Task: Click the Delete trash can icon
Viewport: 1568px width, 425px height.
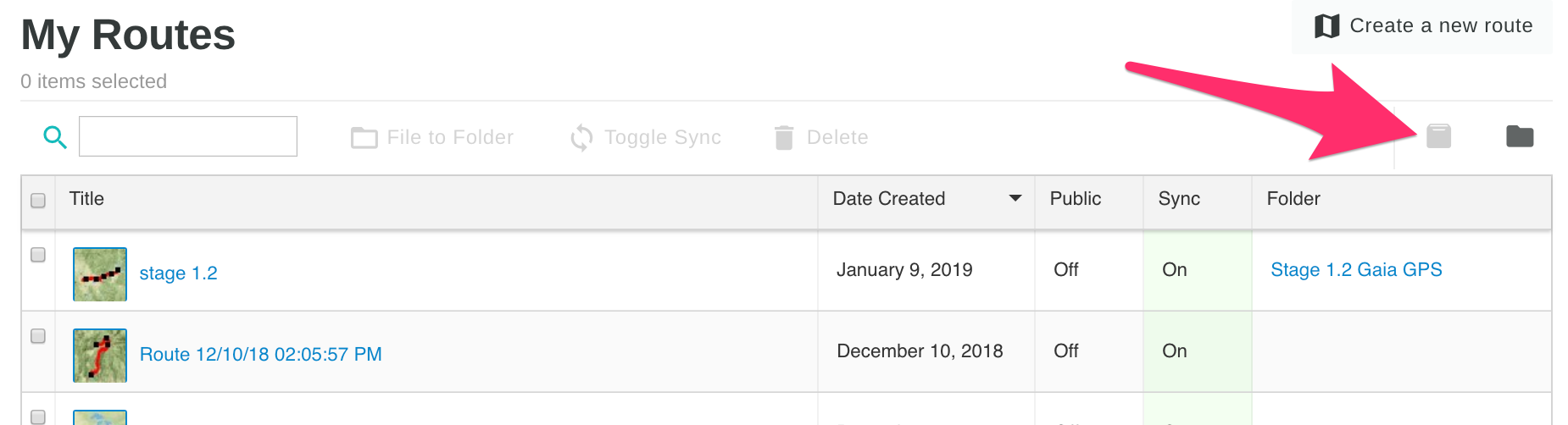Action: click(784, 137)
